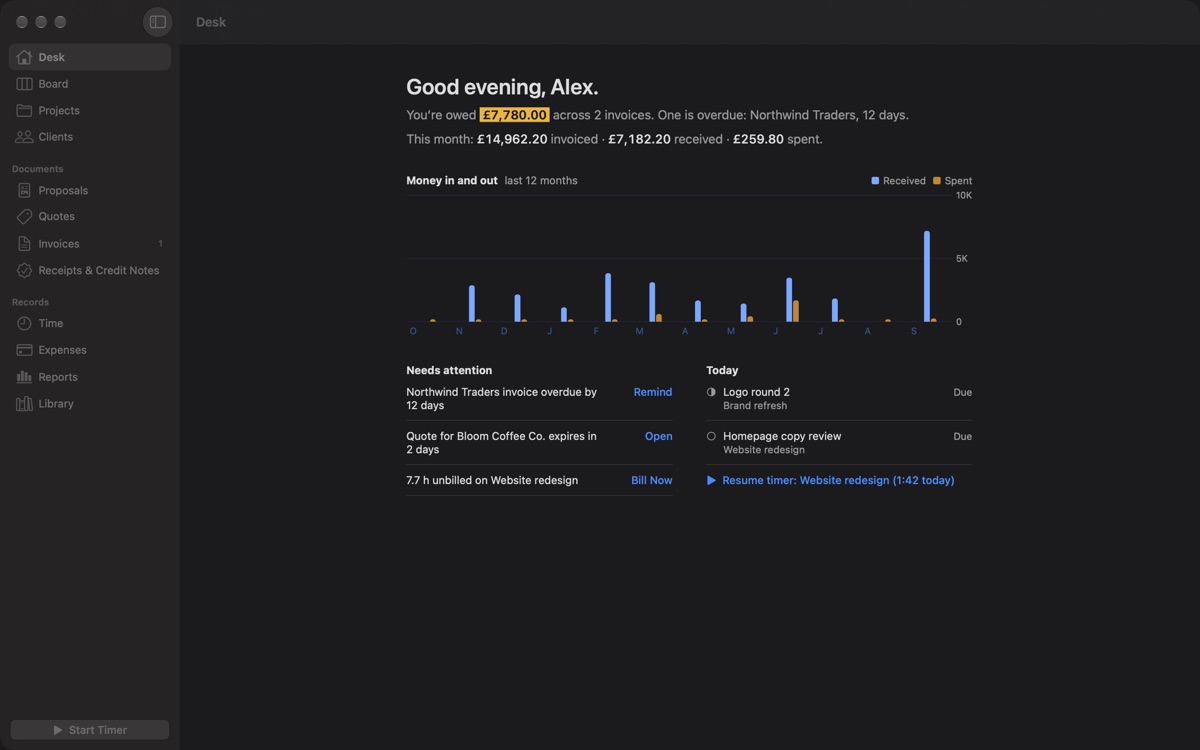Screen dimensions: 1200x750
Task: Click the tall September received bar
Action: point(927,276)
